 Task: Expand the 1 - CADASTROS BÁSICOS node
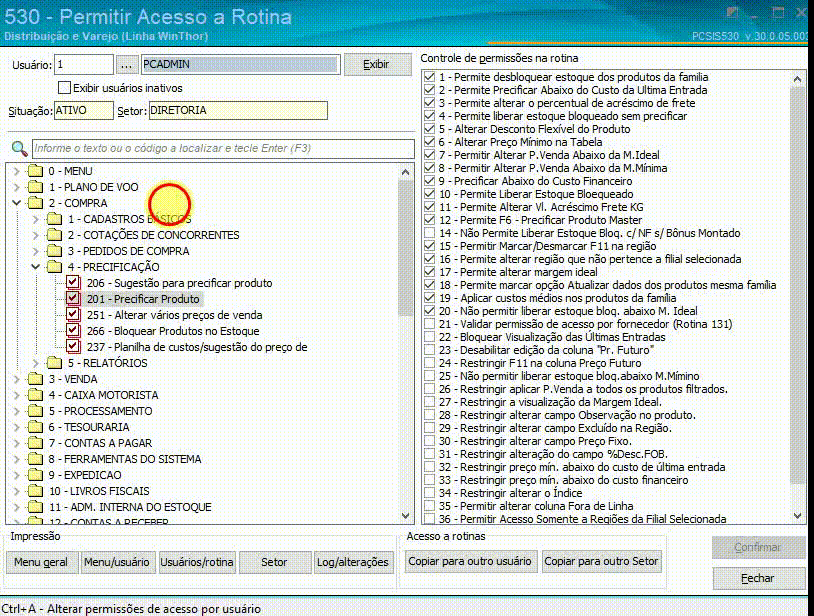point(35,220)
